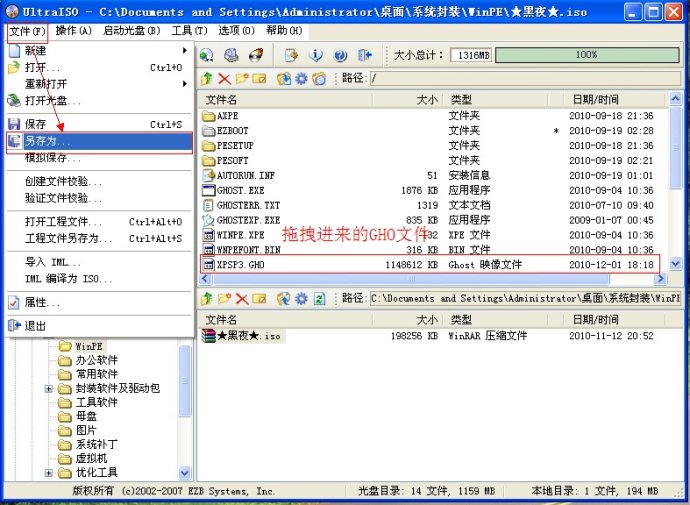690x505 pixels.
Task: Choose 打开... from the File menu
Action: tap(100, 67)
